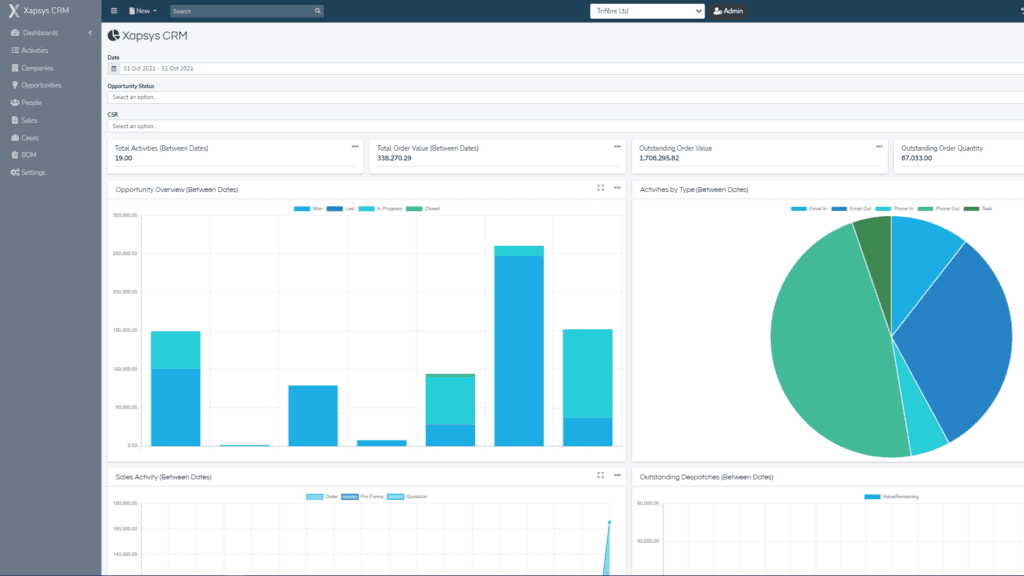Click the Quotation legend color swatch
Image resolution: width=1024 pixels, height=576 pixels.
(x=395, y=497)
